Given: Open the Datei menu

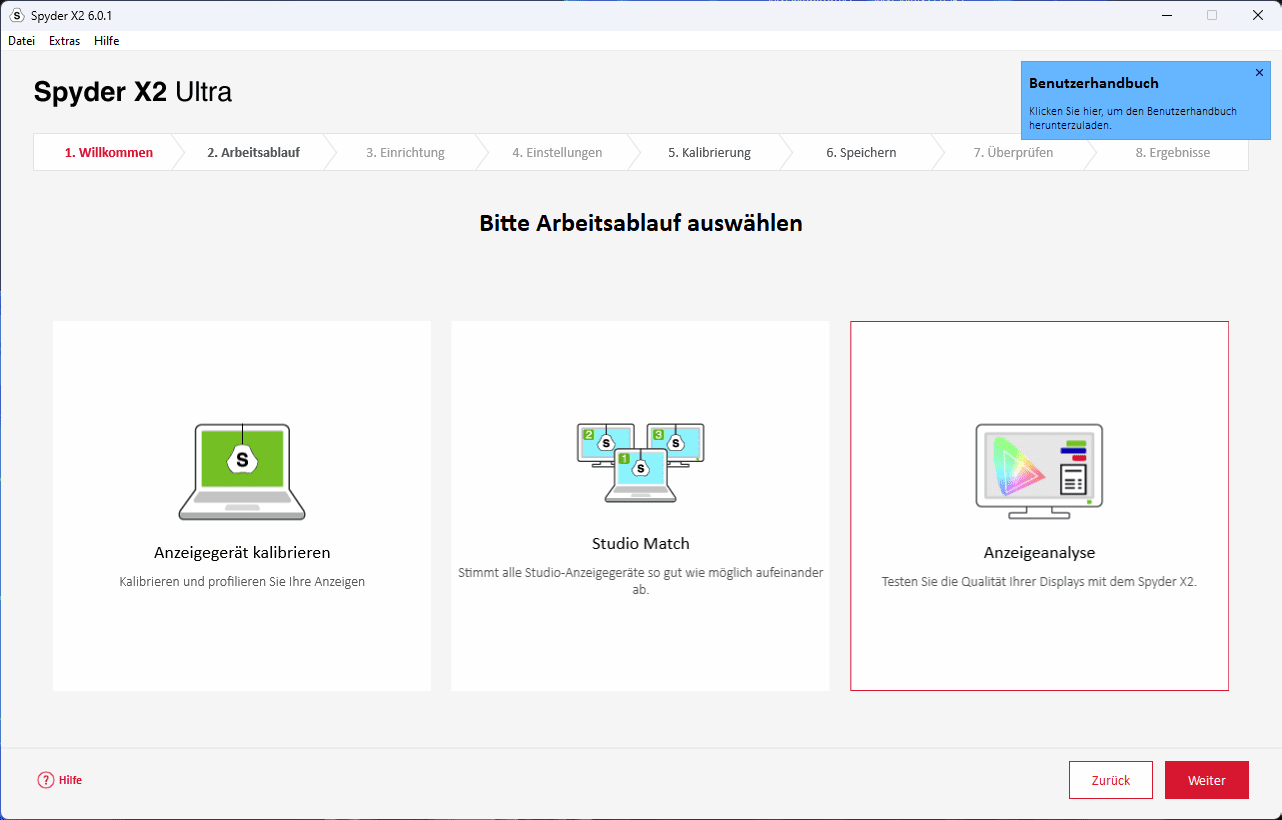Looking at the screenshot, I should click(x=21, y=41).
